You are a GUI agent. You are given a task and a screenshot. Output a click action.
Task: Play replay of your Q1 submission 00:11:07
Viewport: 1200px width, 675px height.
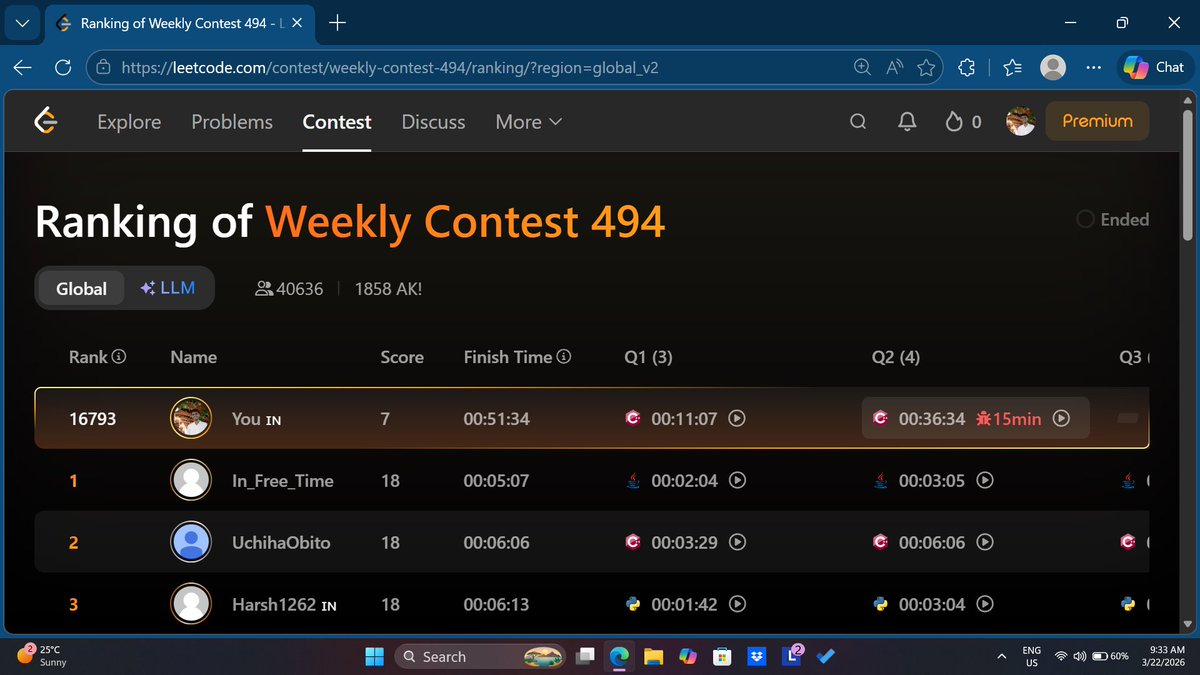pos(737,419)
